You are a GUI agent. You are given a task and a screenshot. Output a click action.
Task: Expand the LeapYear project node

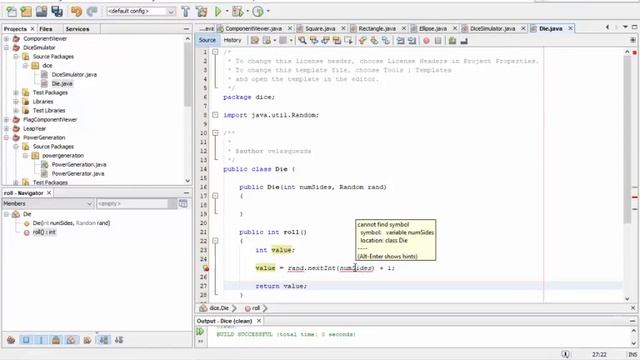click(x=7, y=129)
